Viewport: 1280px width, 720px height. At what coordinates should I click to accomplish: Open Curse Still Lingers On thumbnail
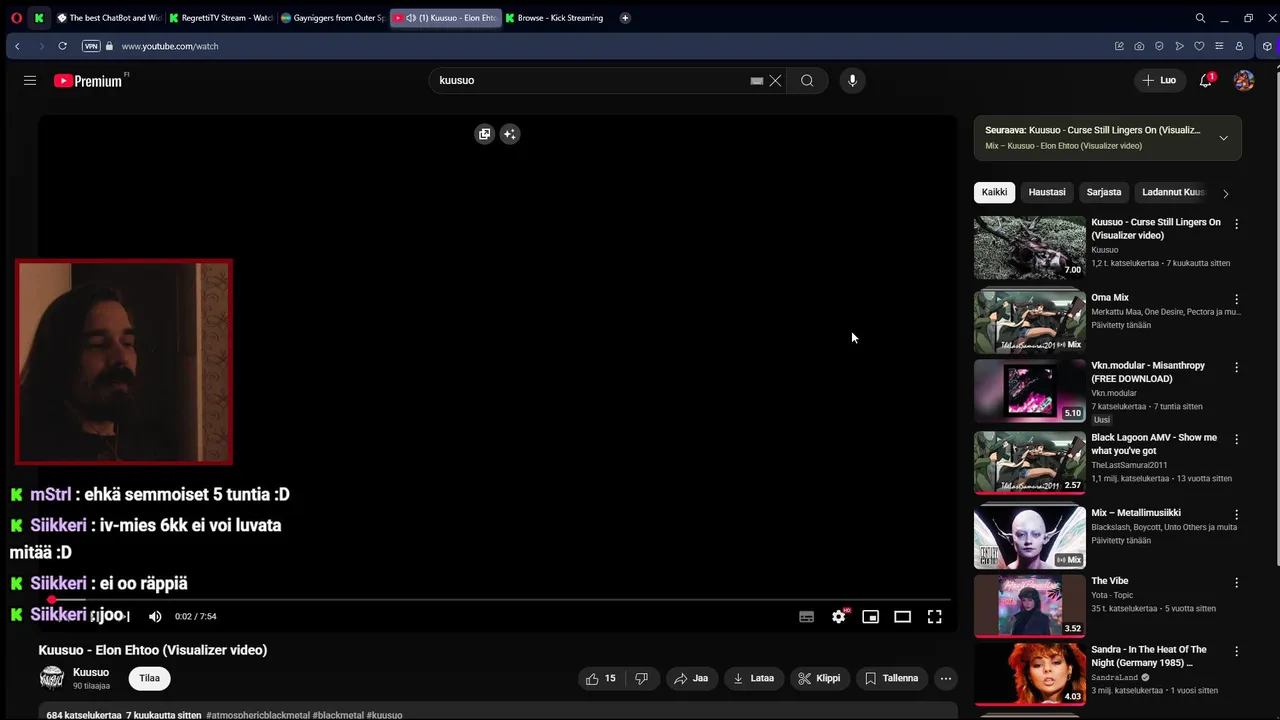[x=1030, y=247]
